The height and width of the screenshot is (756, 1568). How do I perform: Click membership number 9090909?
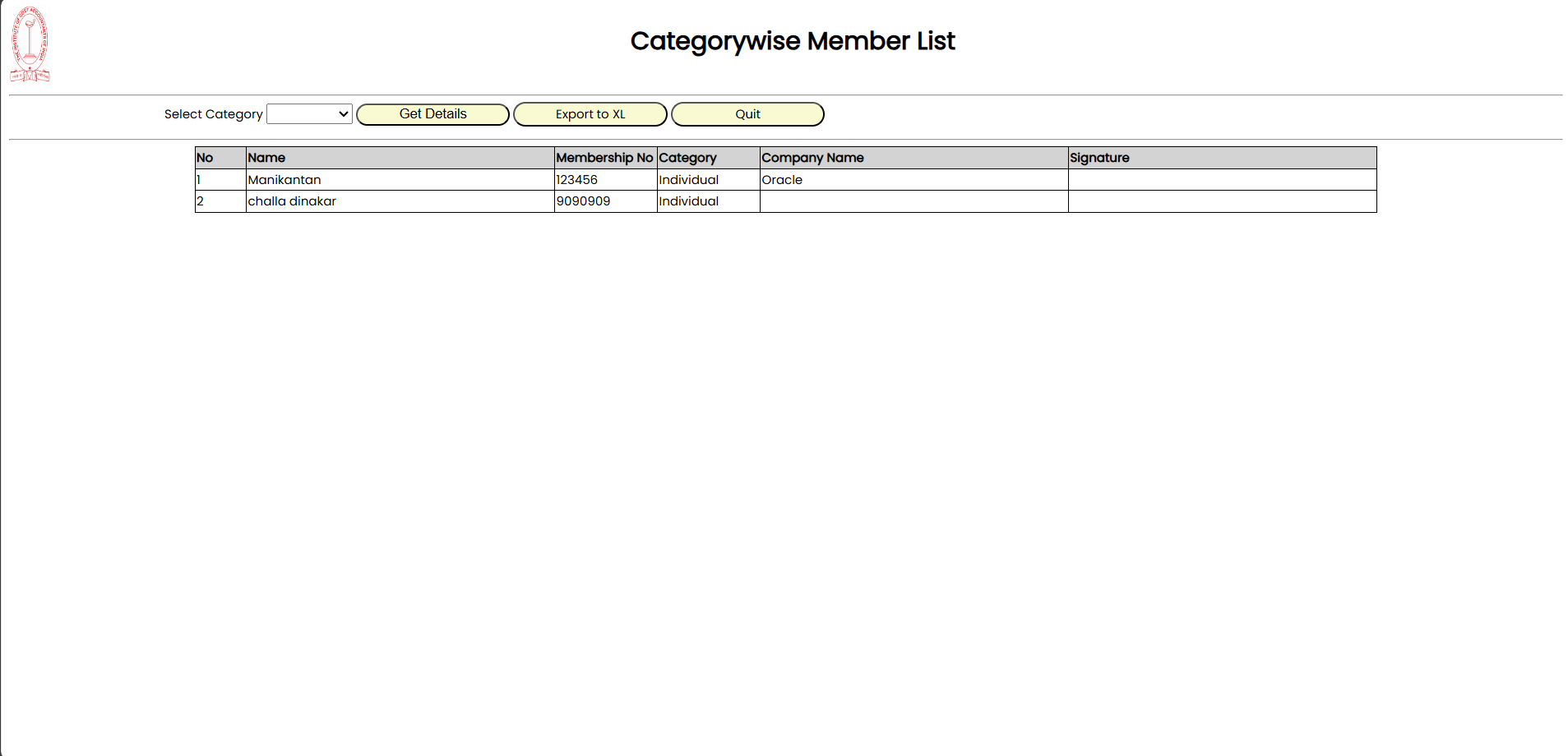[584, 201]
